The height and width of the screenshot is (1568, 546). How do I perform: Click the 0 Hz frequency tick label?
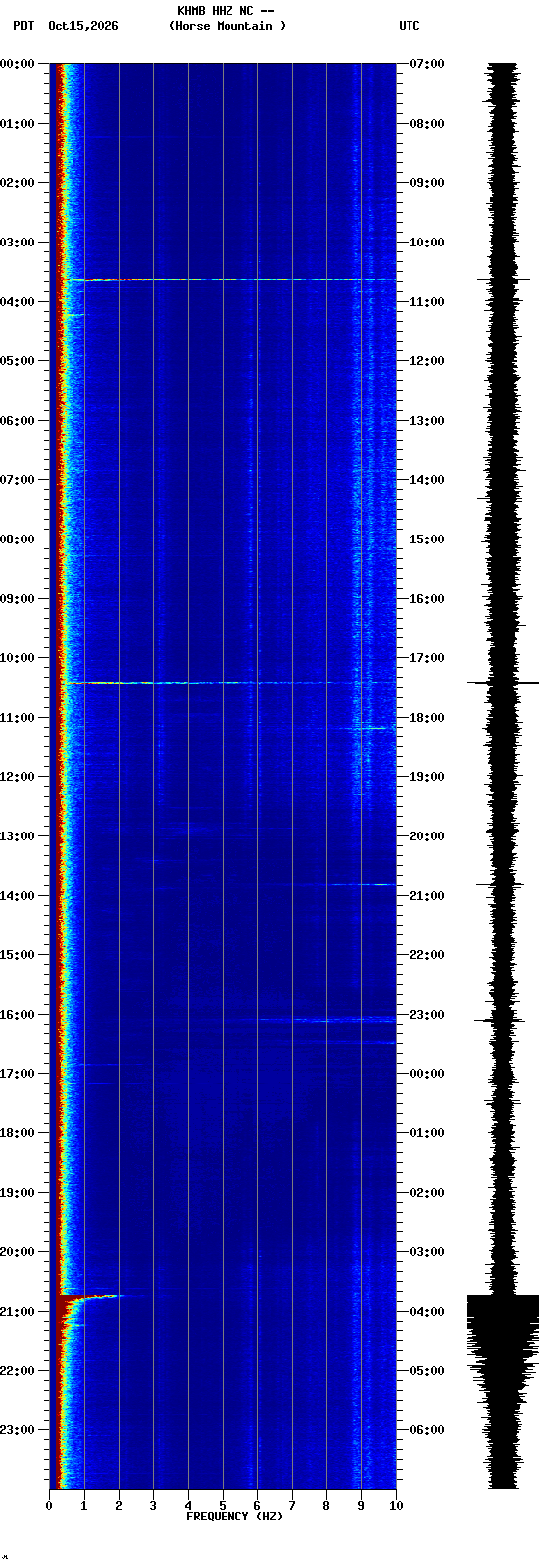tap(49, 1506)
